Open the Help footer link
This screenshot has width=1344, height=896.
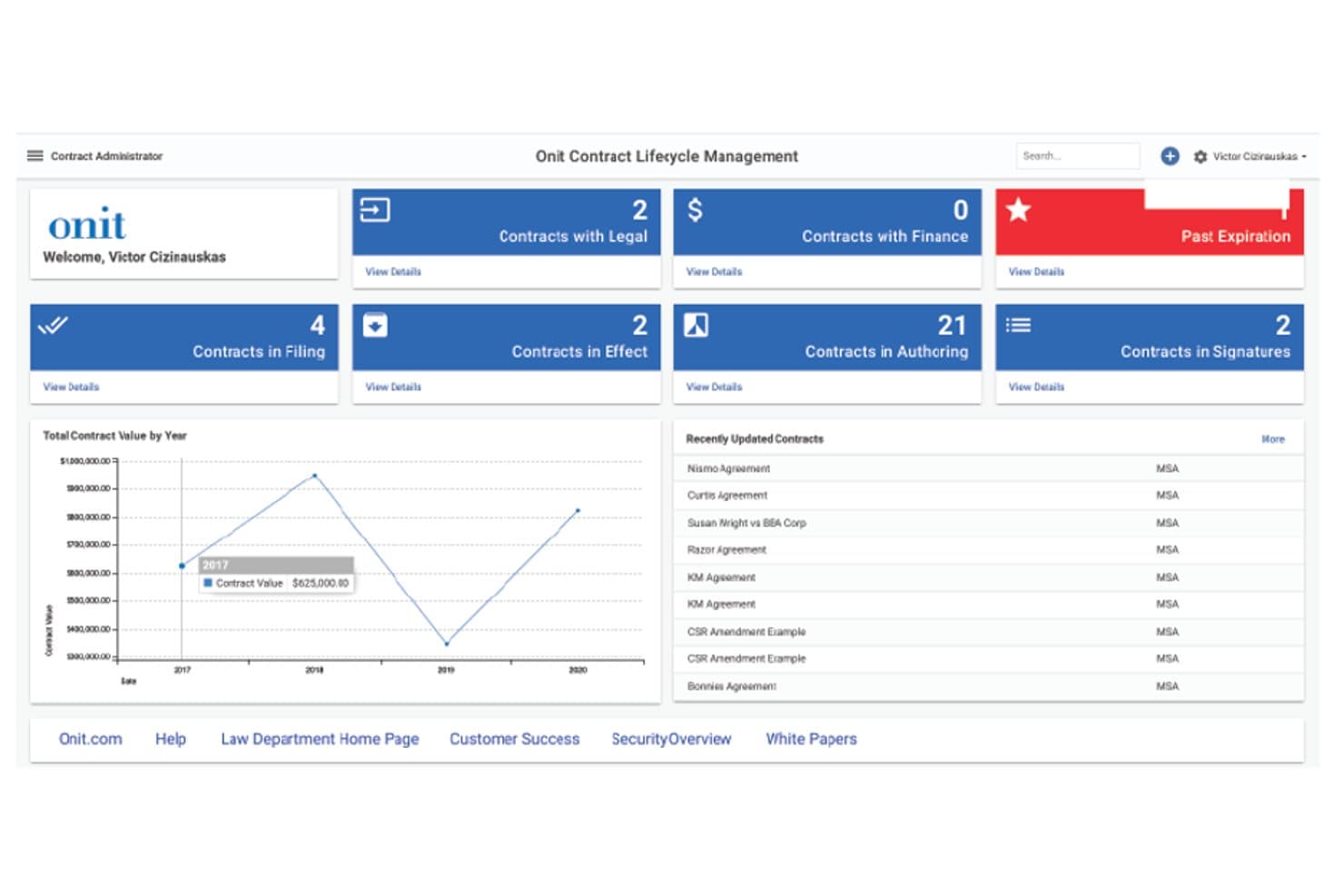point(170,739)
